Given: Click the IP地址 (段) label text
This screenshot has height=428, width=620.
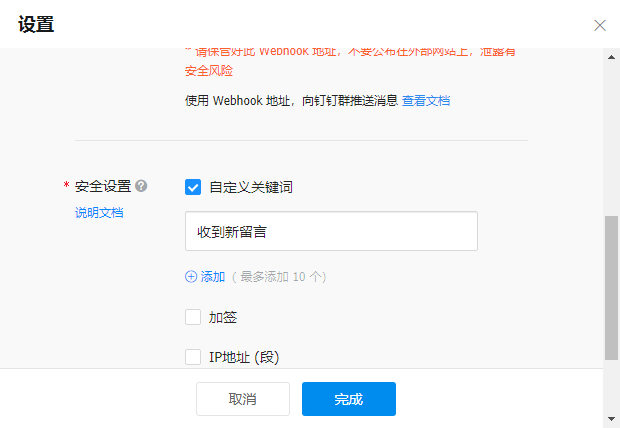Looking at the screenshot, I should click(244, 357).
